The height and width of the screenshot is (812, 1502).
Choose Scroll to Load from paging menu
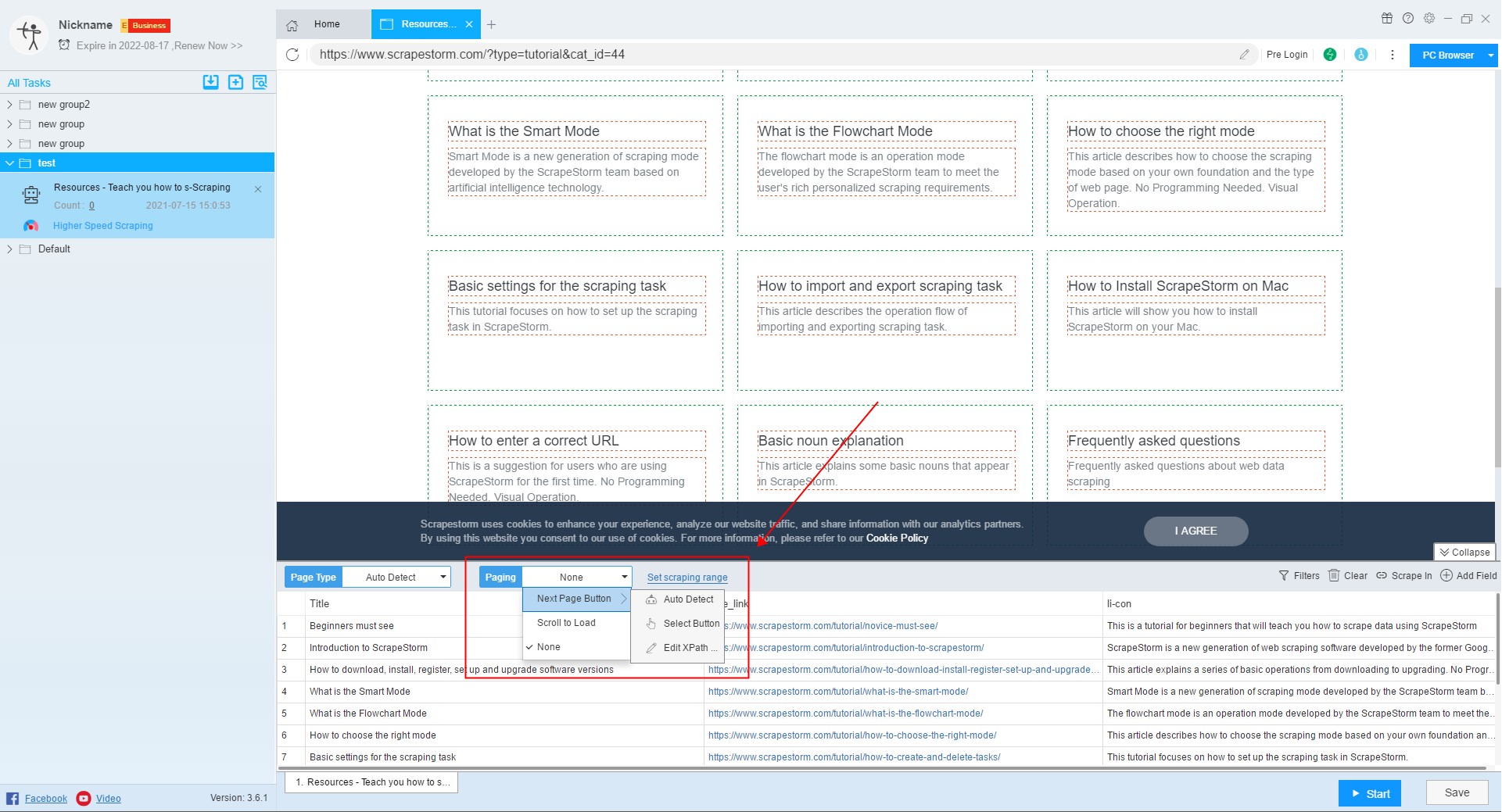pyautogui.click(x=566, y=623)
